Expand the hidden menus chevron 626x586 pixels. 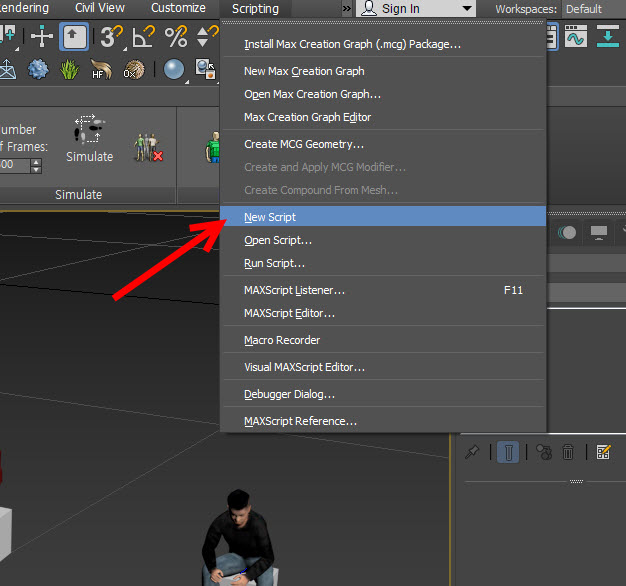pyautogui.click(x=347, y=8)
